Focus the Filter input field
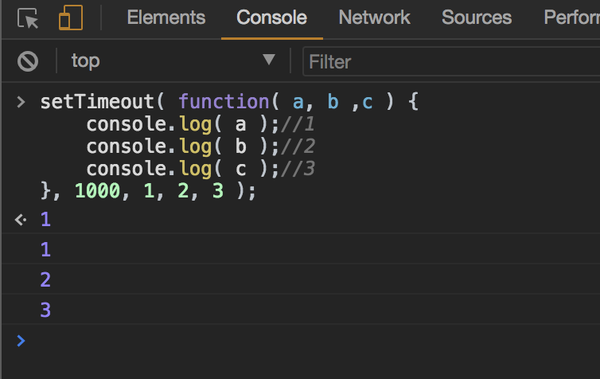The width and height of the screenshot is (600, 379). (x=452, y=62)
